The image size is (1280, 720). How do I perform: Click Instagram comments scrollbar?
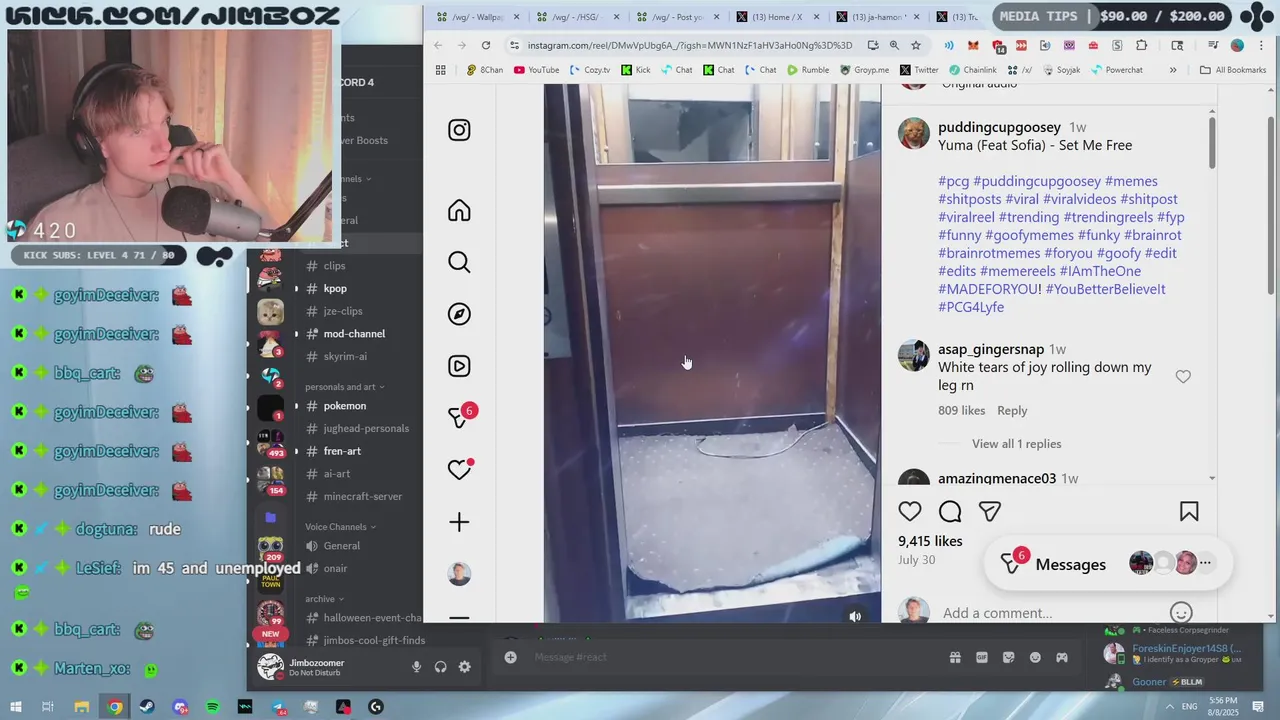(x=1212, y=142)
